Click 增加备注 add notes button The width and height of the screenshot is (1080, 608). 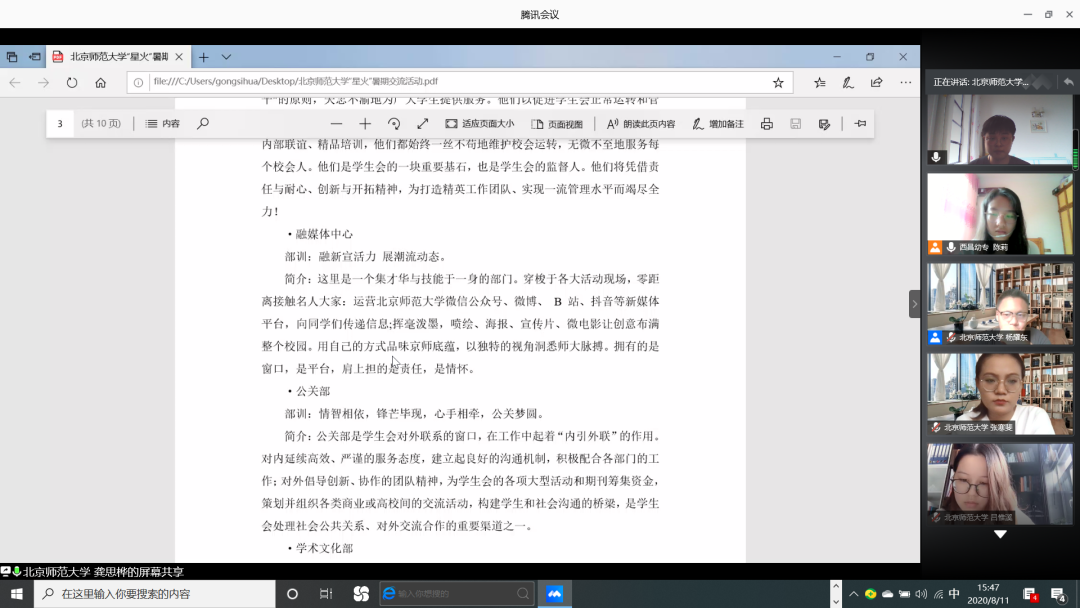[x=718, y=124]
